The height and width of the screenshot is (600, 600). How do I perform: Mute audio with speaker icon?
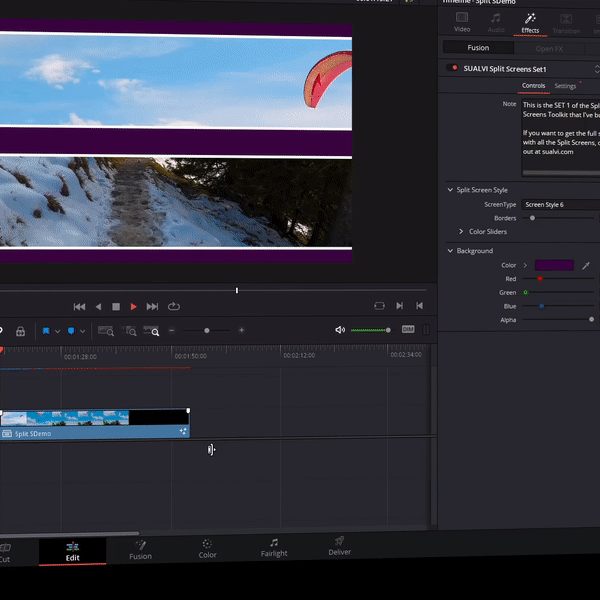(340, 330)
